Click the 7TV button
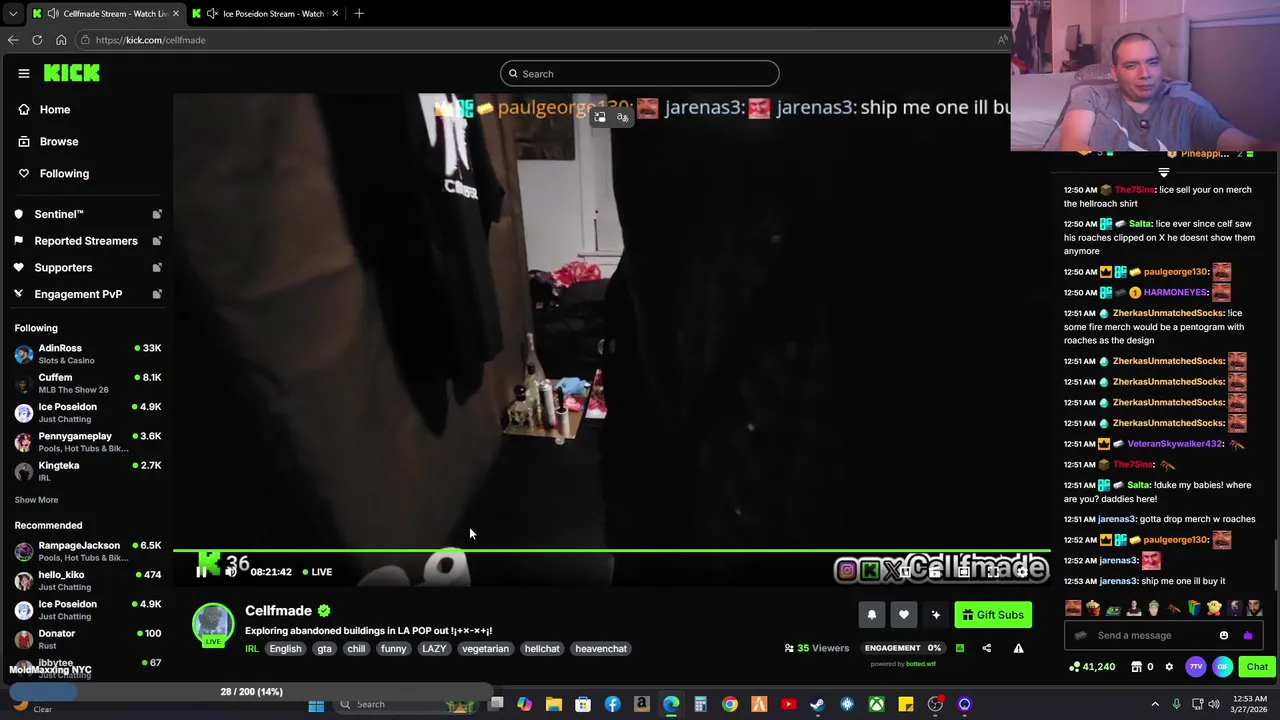 click(1196, 667)
